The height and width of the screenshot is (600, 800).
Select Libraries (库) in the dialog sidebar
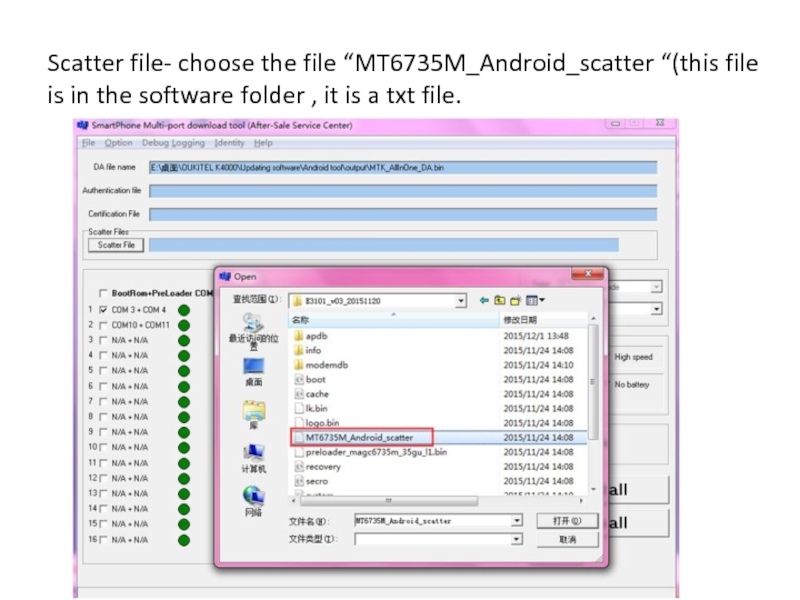tap(254, 415)
